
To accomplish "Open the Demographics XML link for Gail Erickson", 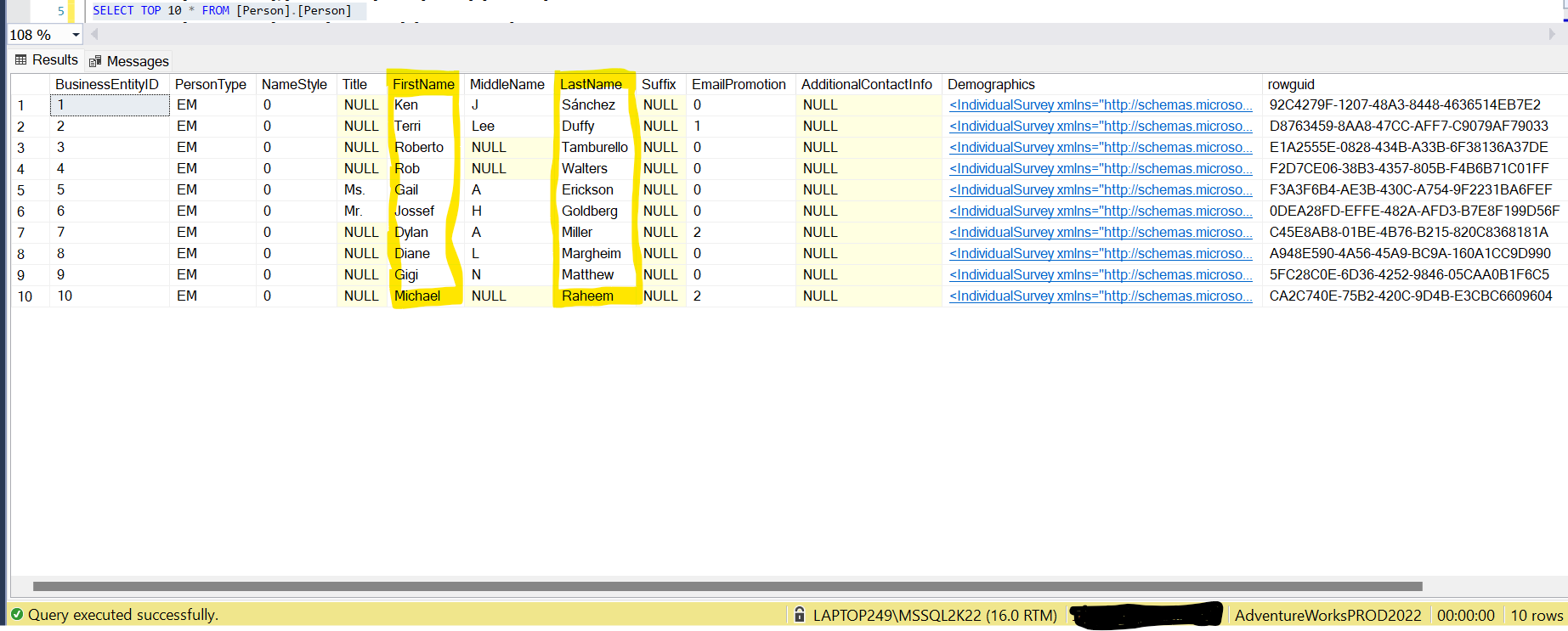I will [x=1101, y=189].
